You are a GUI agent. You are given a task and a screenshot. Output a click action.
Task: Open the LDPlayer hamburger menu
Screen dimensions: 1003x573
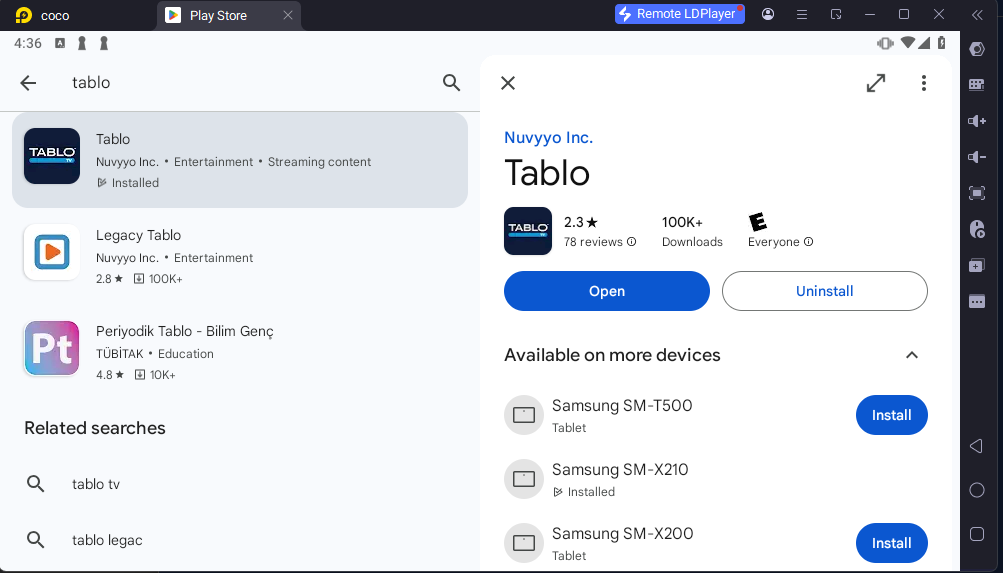click(801, 14)
